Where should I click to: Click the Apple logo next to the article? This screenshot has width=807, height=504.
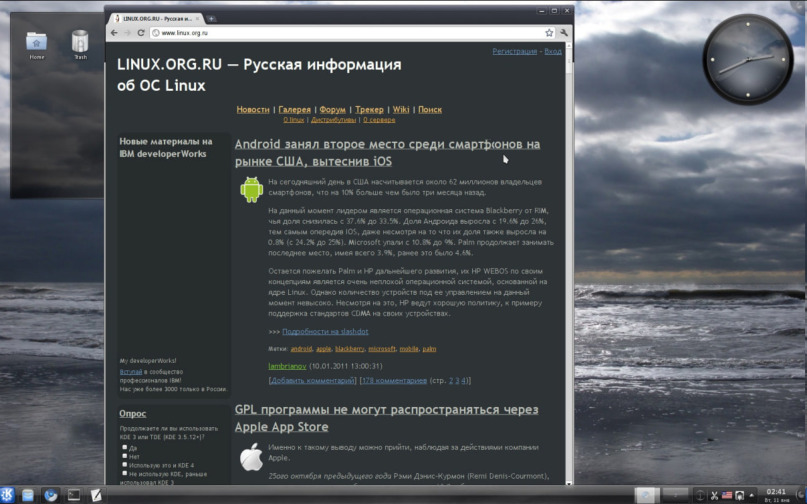point(250,456)
